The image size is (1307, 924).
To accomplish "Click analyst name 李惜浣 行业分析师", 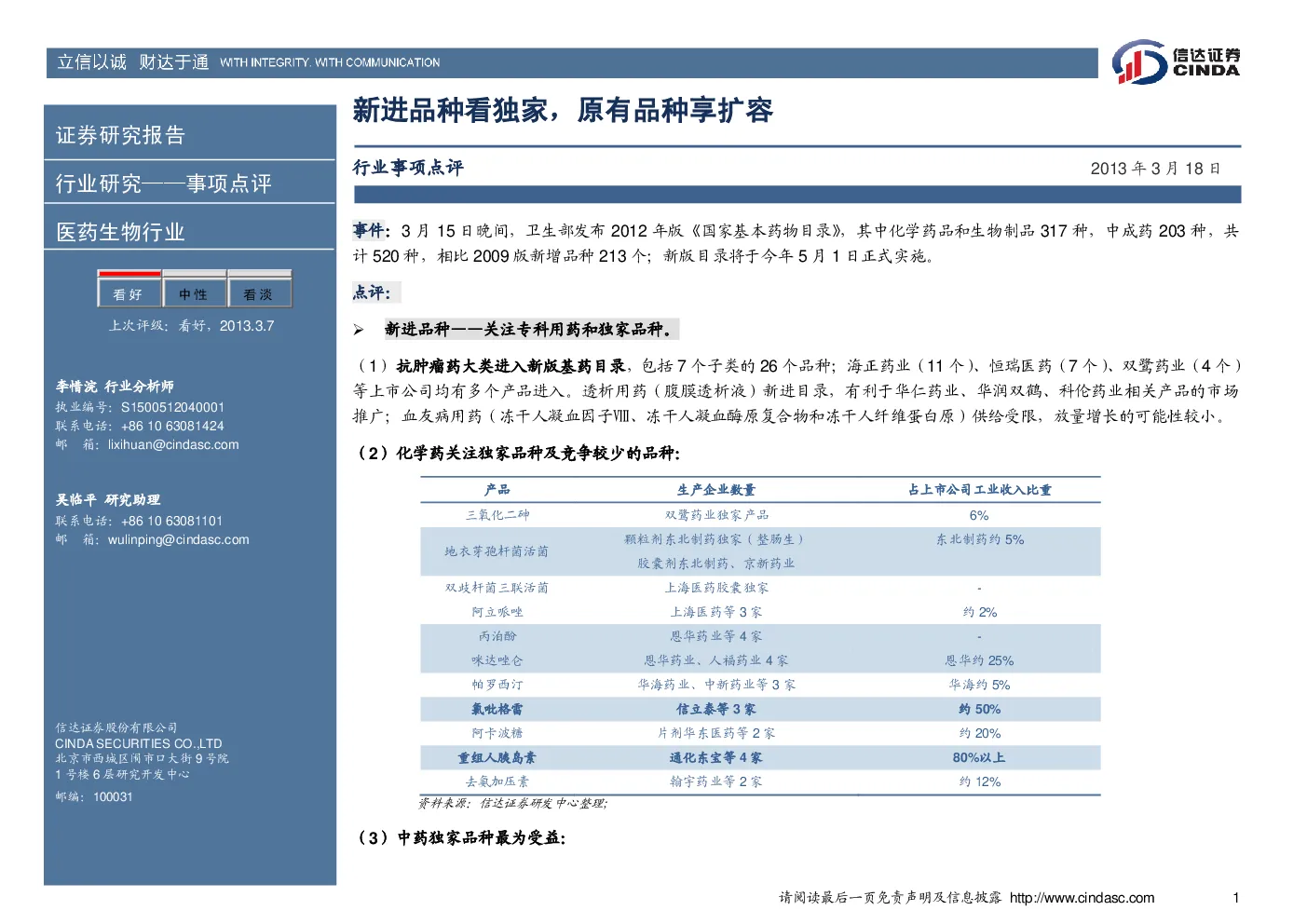I will [x=115, y=387].
